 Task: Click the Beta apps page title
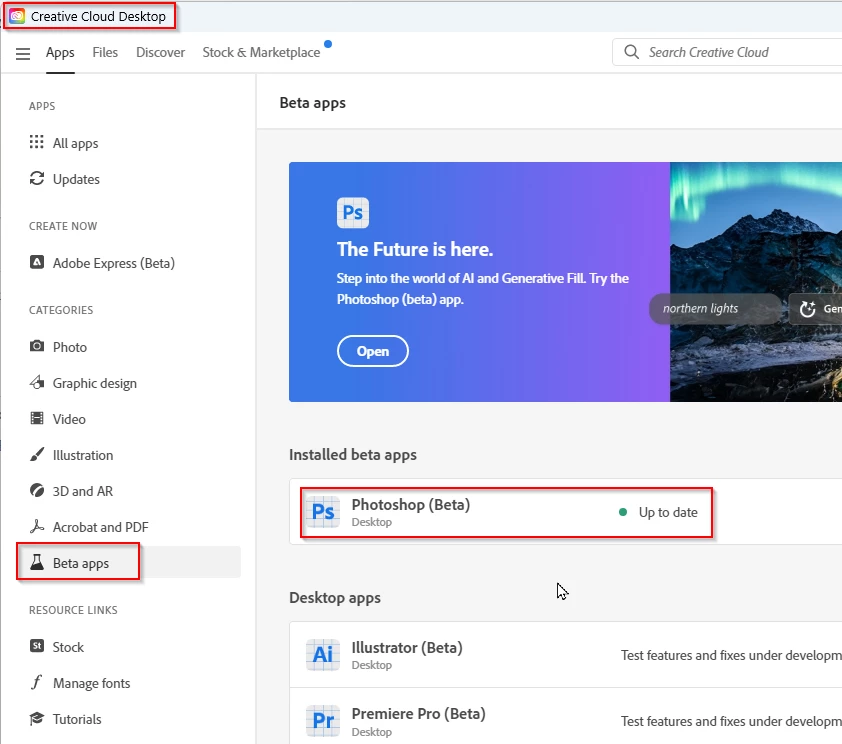313,103
